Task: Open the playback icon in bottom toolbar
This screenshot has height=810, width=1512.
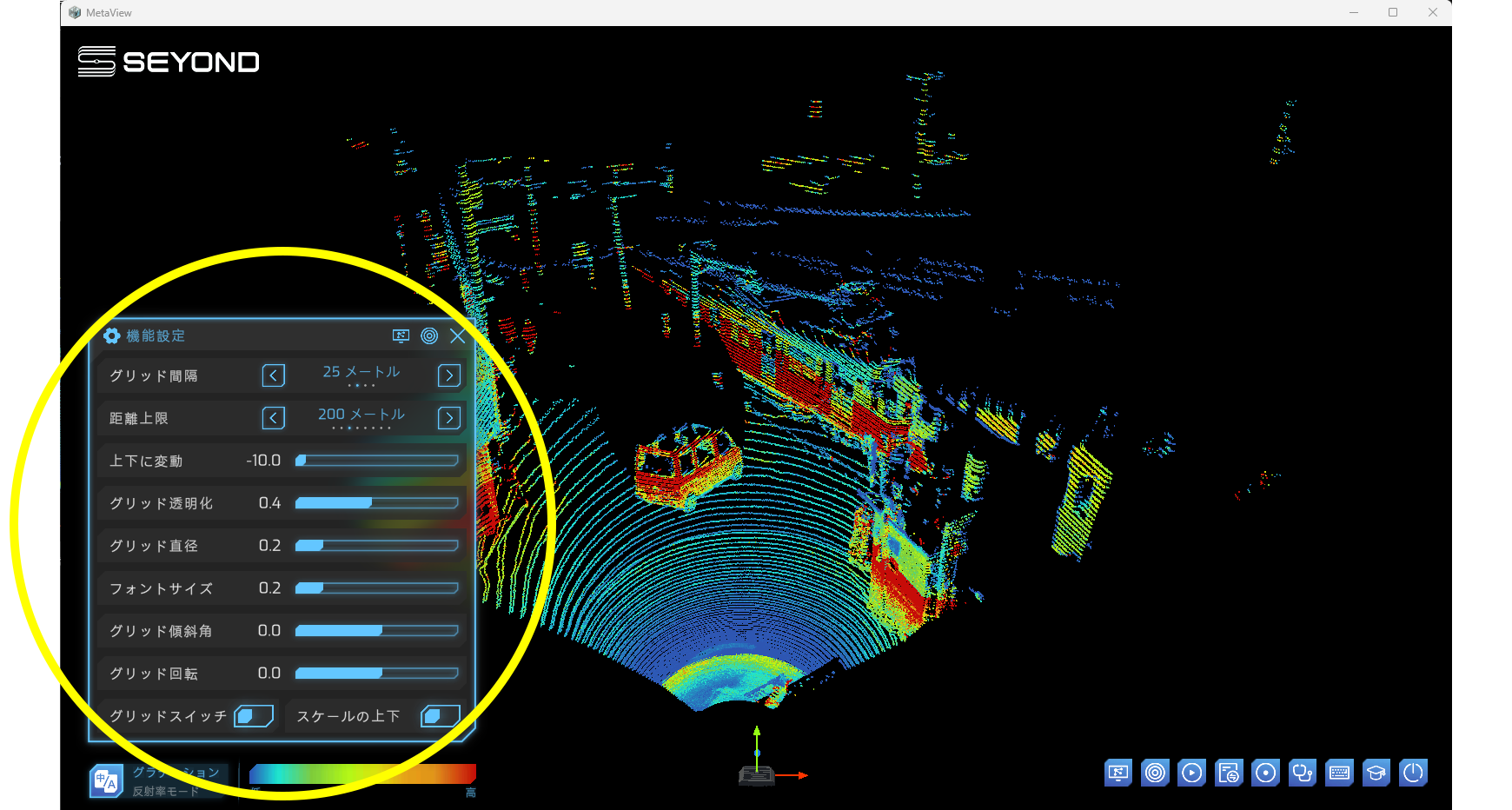Action: click(1191, 773)
